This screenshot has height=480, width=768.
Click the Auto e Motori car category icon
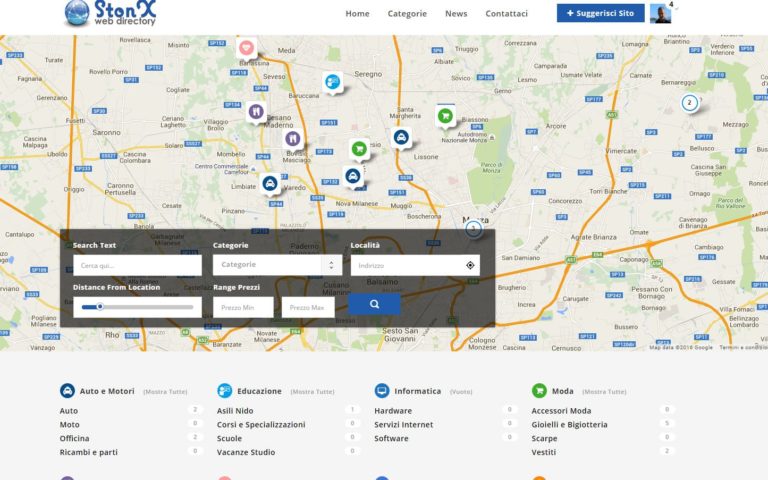(x=67, y=391)
